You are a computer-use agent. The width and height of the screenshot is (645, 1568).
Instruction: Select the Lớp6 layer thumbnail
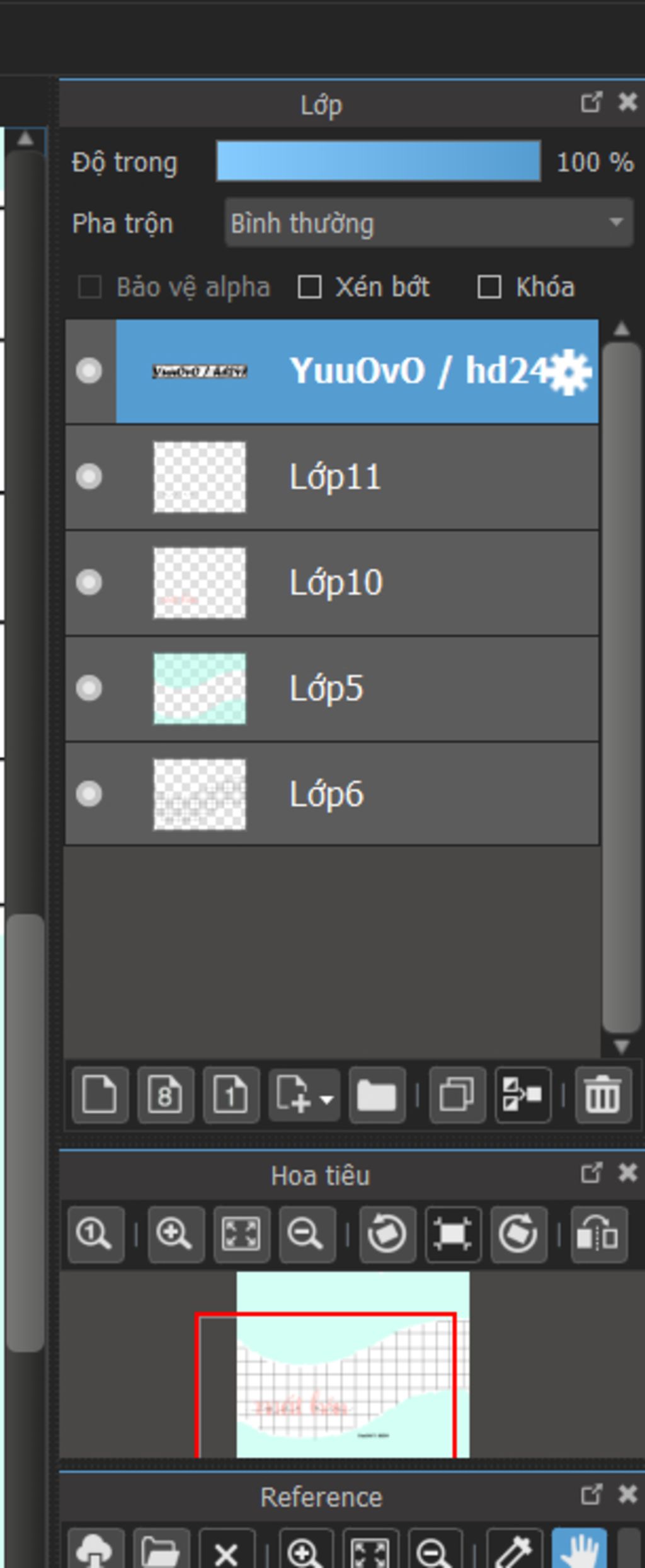pyautogui.click(x=200, y=794)
